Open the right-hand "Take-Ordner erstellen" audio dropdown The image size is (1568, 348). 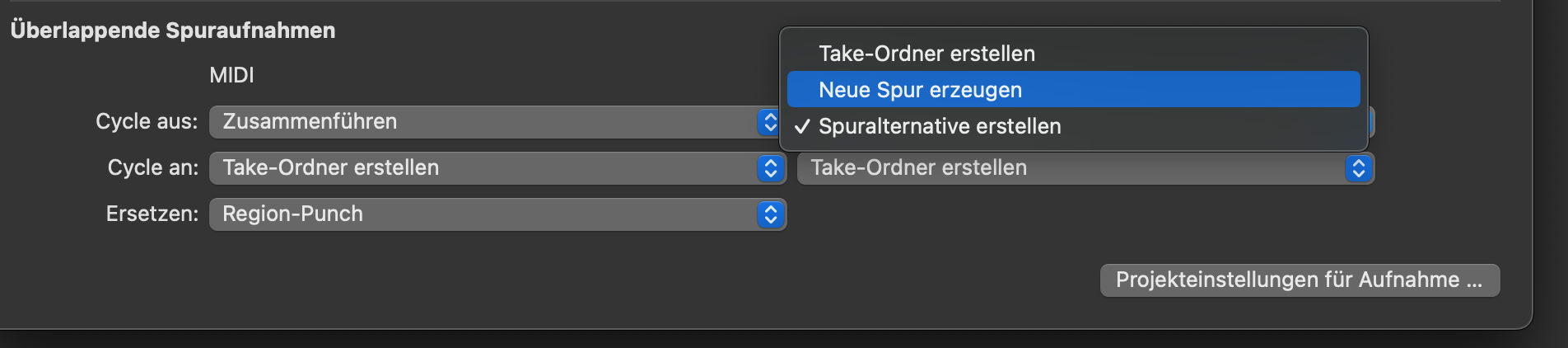pos(1071,168)
